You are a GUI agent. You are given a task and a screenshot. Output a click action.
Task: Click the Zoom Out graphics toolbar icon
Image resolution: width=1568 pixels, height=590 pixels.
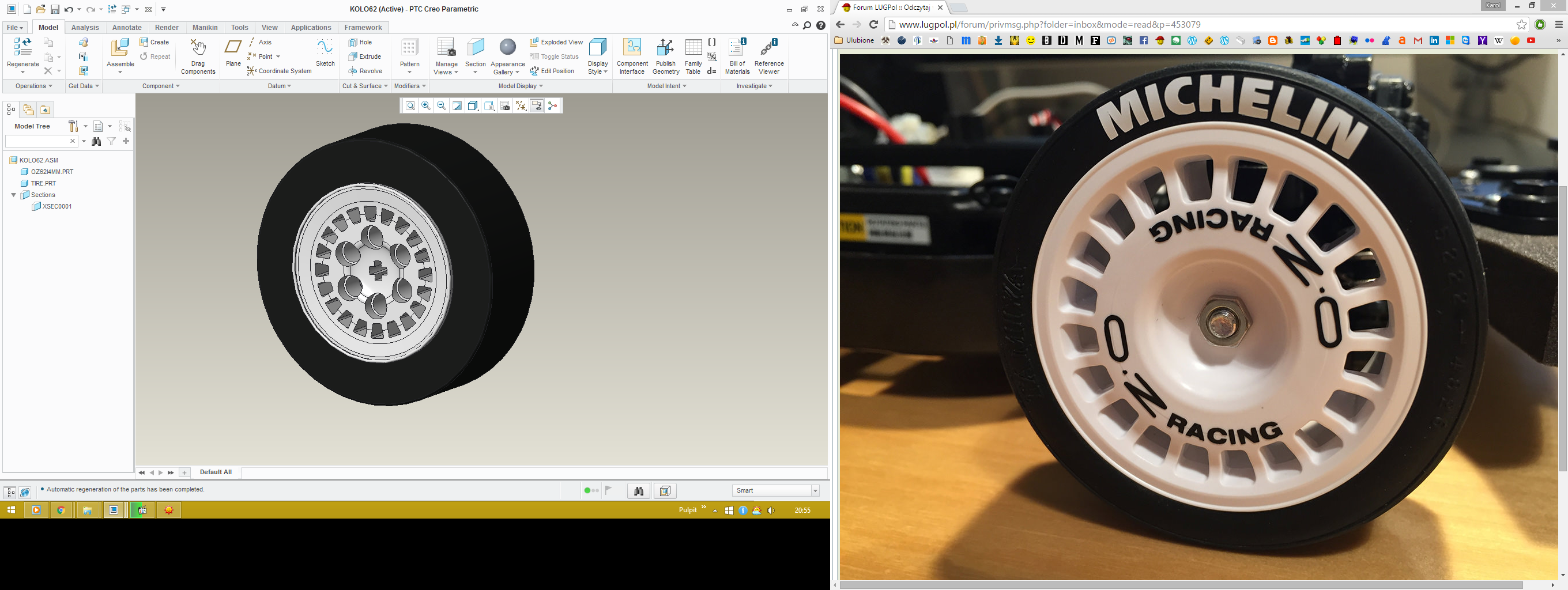pos(442,106)
